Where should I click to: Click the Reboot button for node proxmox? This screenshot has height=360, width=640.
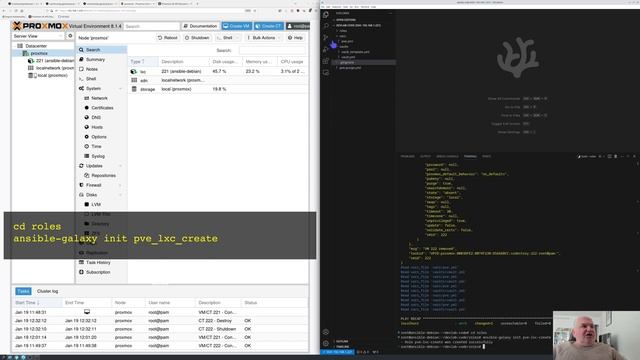[168, 38]
